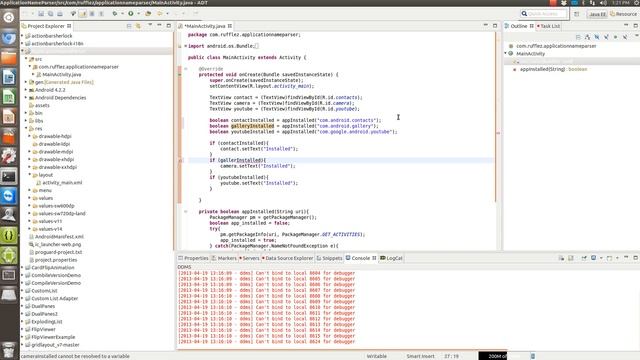Click the Open Console icon
This screenshot has width=640, height=360.
tap(609, 258)
